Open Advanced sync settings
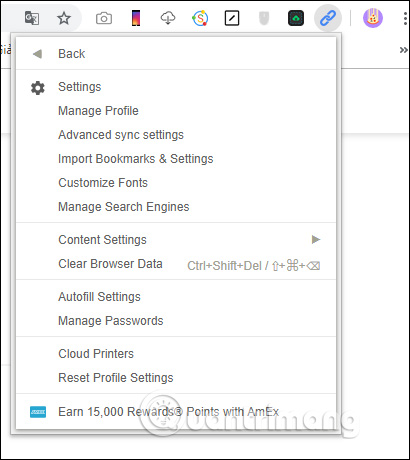 (x=176, y=135)
